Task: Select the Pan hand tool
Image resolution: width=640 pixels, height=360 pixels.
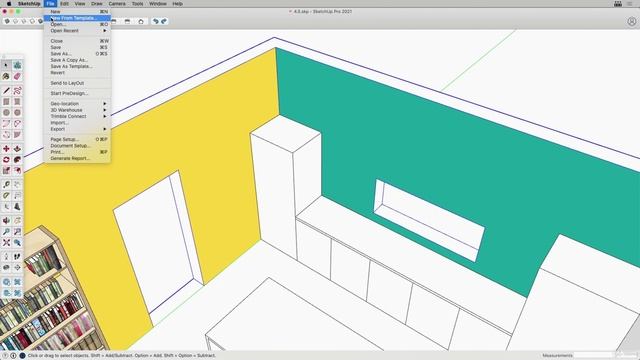Action: pos(17,221)
